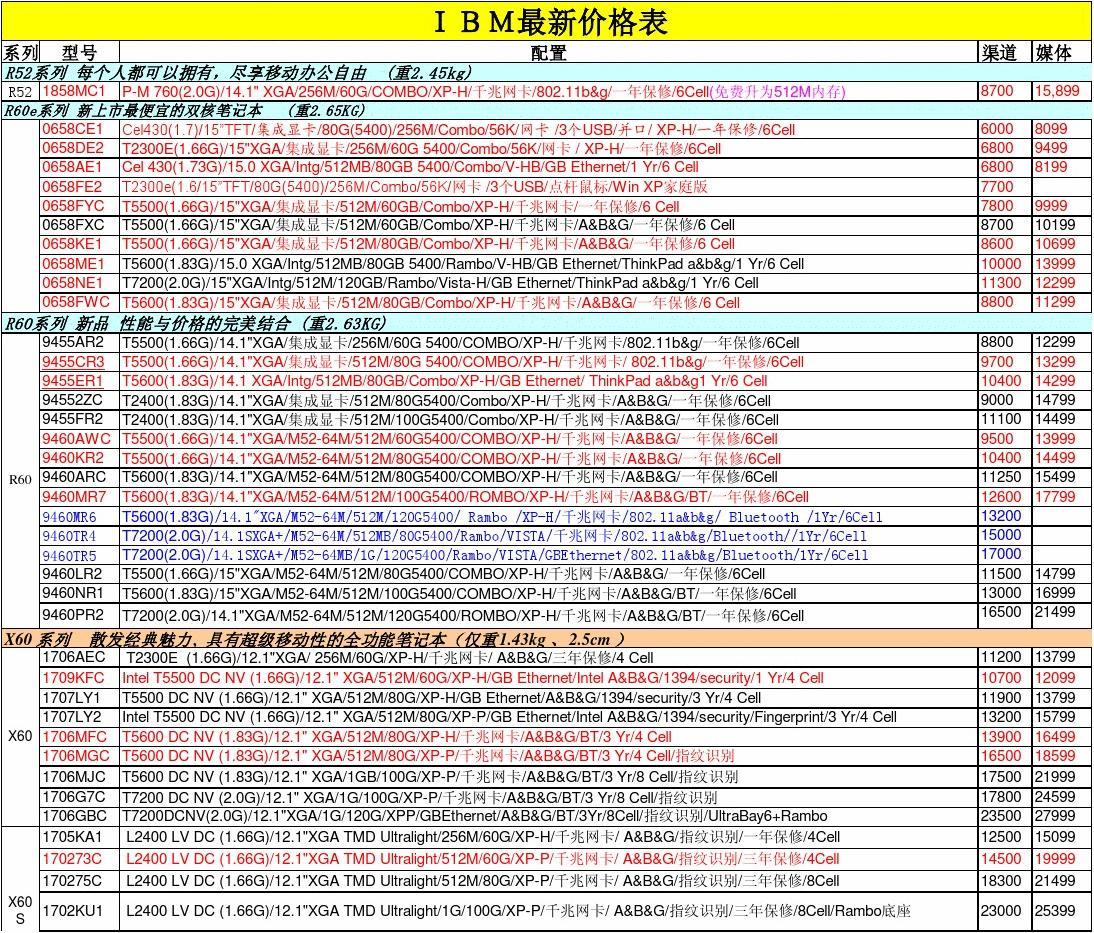Select media price 17799 for 9460MR7
Screen dimensions: 1094x933
(x=1055, y=496)
